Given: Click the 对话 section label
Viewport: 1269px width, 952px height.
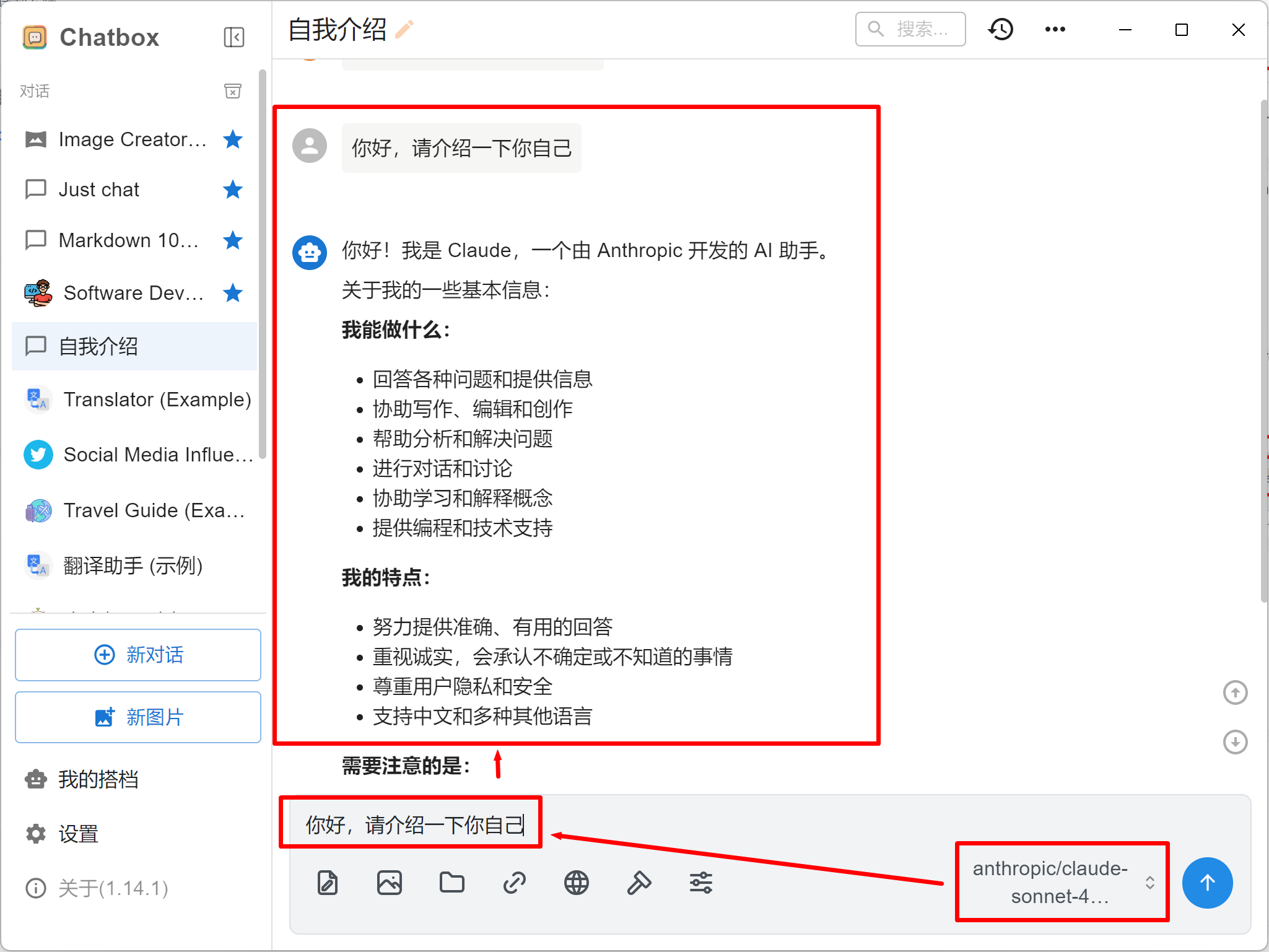Looking at the screenshot, I should (35, 91).
